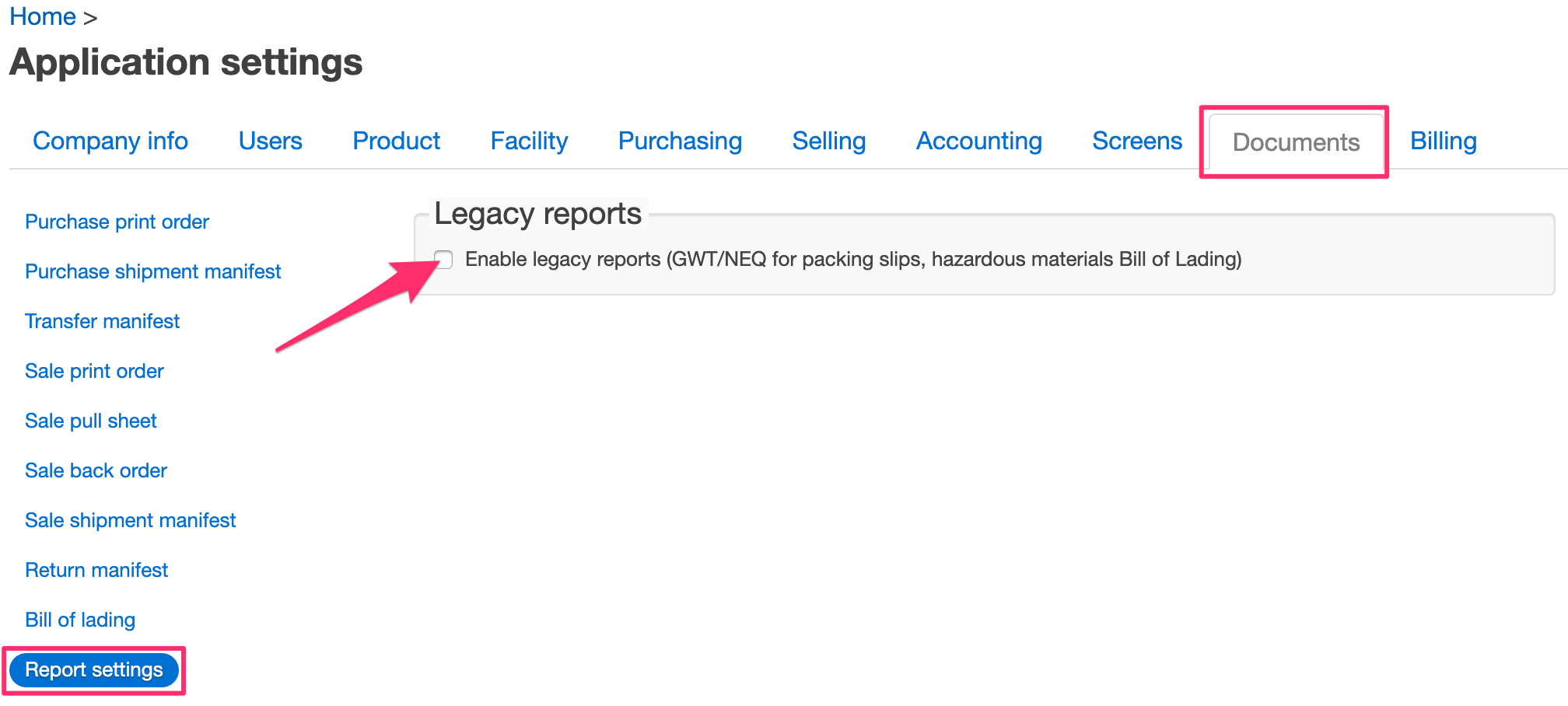Image resolution: width=1568 pixels, height=706 pixels.
Task: Open the Bill of lading document
Action: click(x=80, y=620)
